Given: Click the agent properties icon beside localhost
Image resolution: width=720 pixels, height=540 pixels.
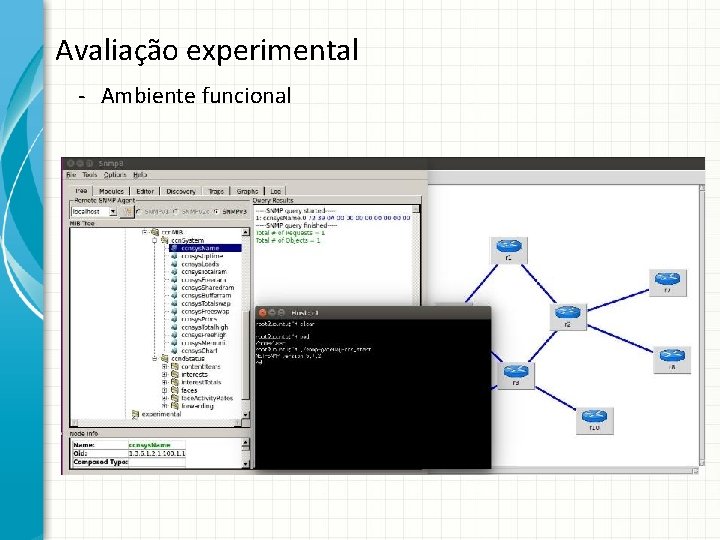Looking at the screenshot, I should [x=127, y=212].
